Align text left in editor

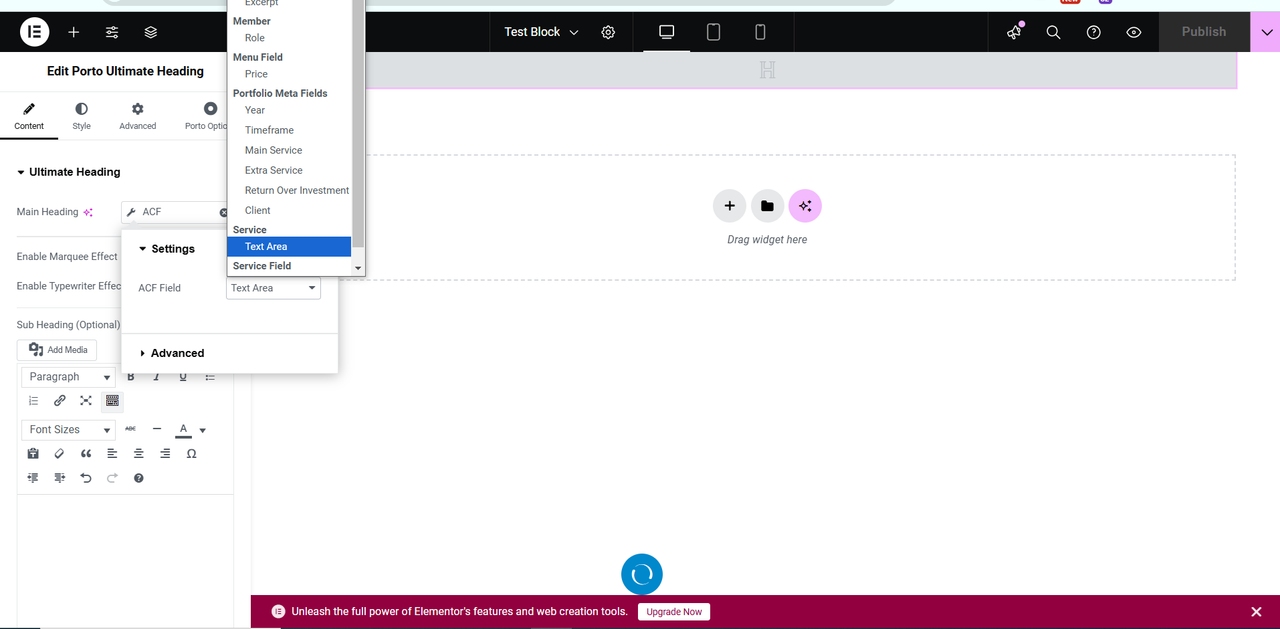(112, 454)
